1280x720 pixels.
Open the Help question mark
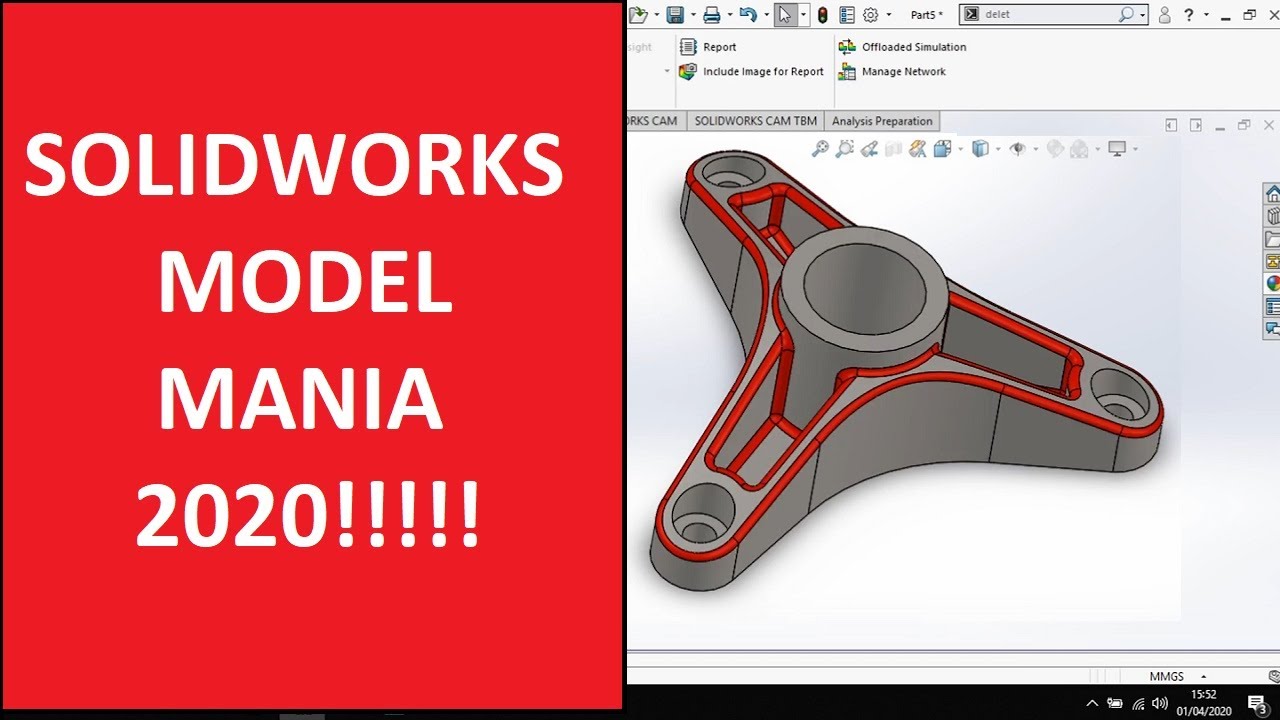pyautogui.click(x=1189, y=14)
